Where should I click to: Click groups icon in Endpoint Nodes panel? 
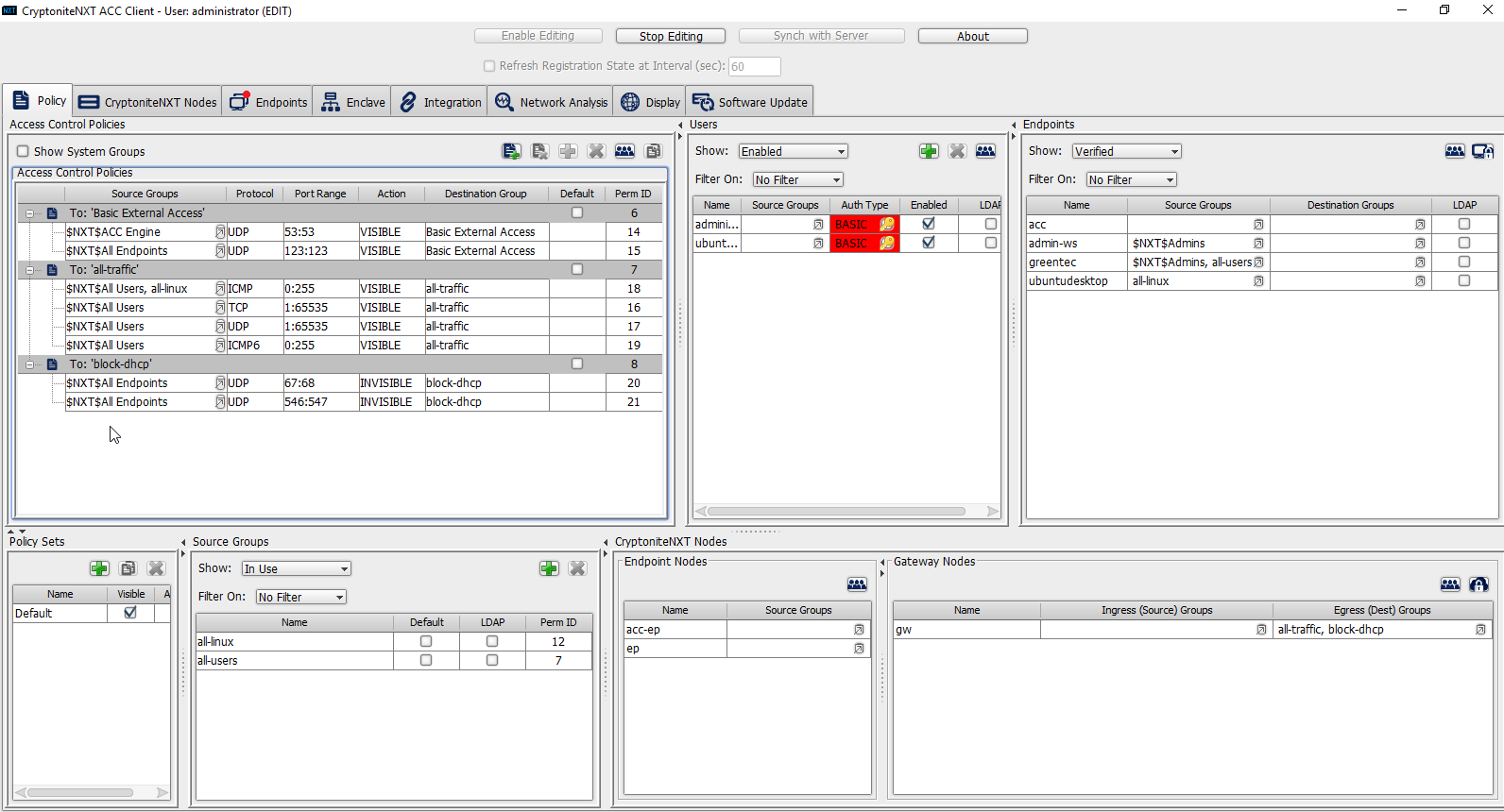[857, 584]
